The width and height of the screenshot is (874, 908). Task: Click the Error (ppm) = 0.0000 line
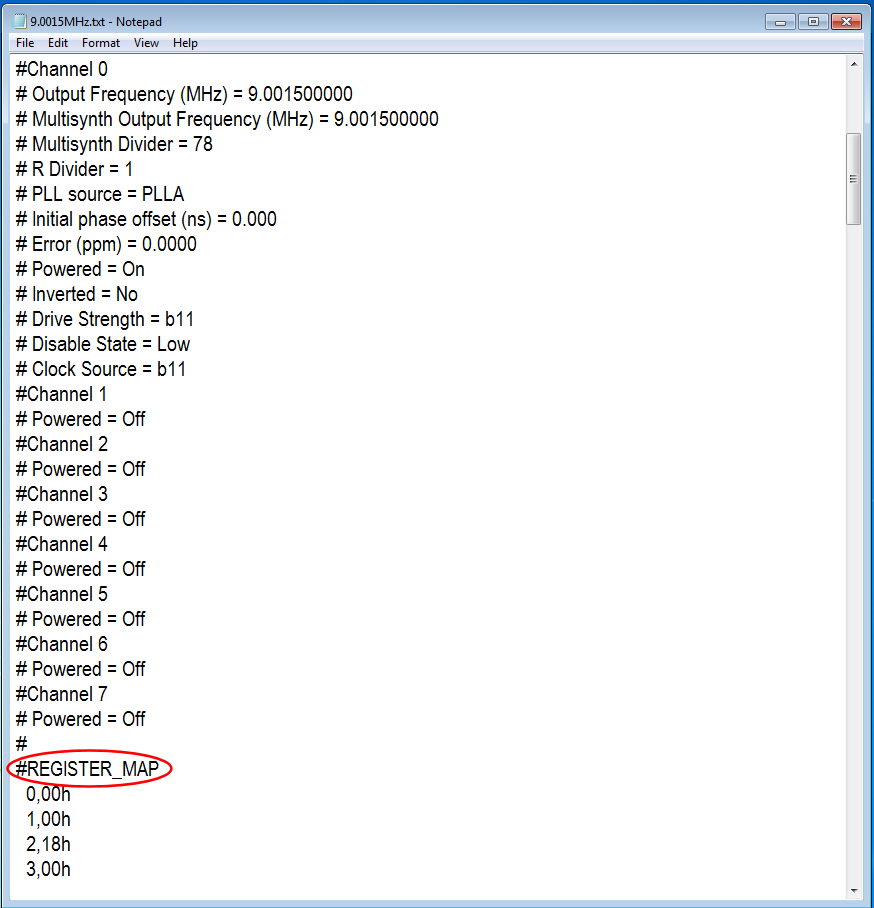click(x=106, y=244)
